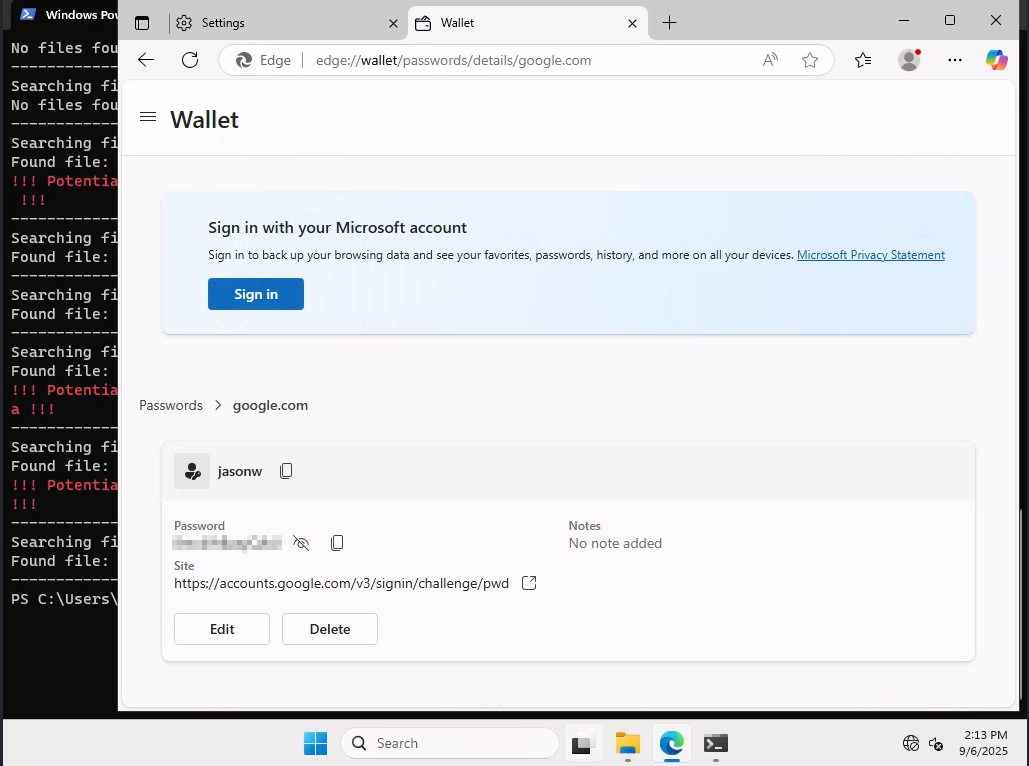This screenshot has height=766, width=1029.
Task: Open Copilot from the browser toolbar
Action: [x=996, y=60]
